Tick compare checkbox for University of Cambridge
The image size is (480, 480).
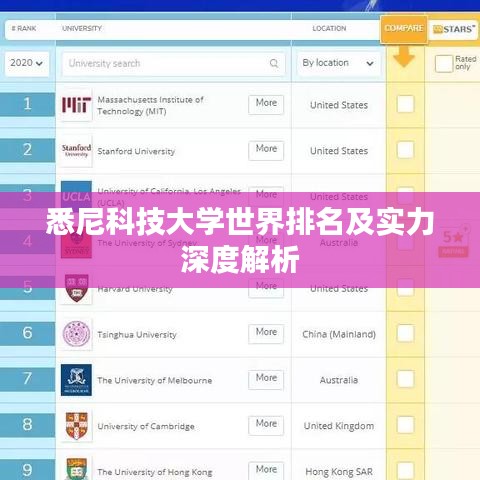[x=405, y=425]
